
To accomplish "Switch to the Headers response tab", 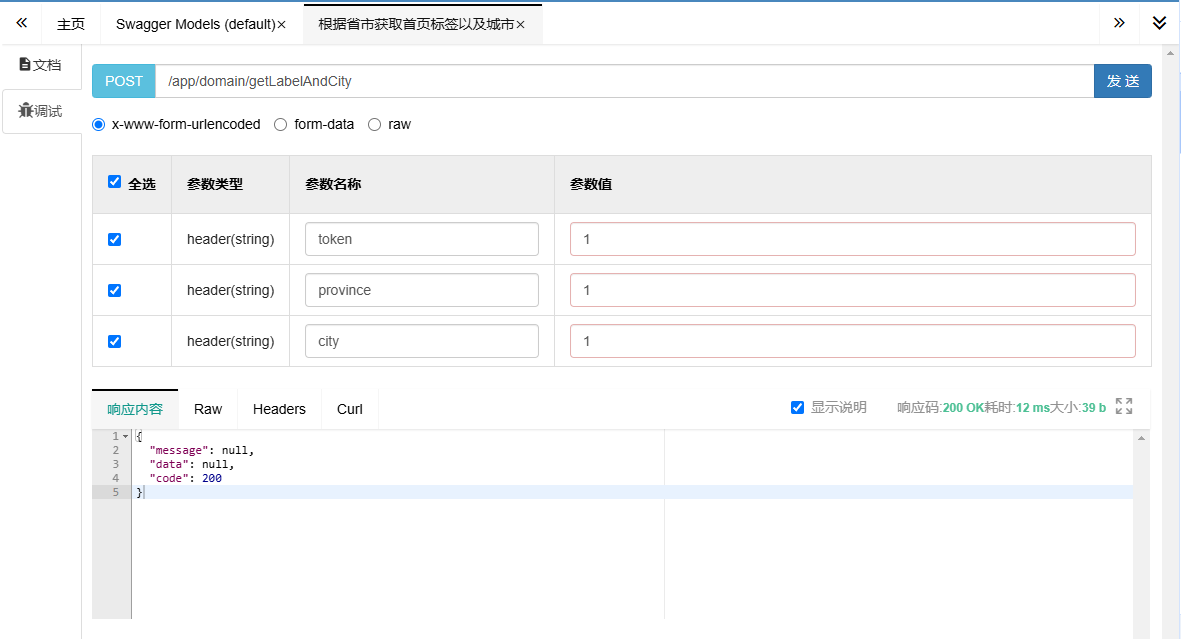I will [279, 408].
